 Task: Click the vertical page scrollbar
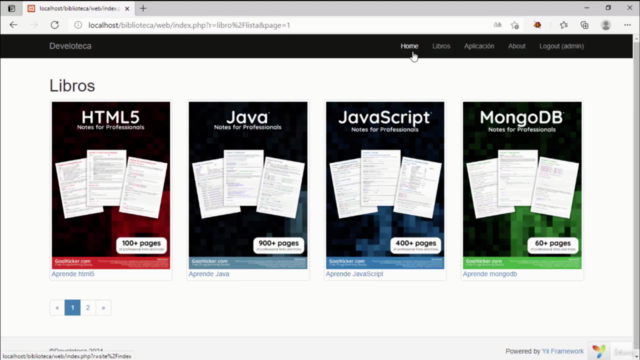tap(636, 196)
